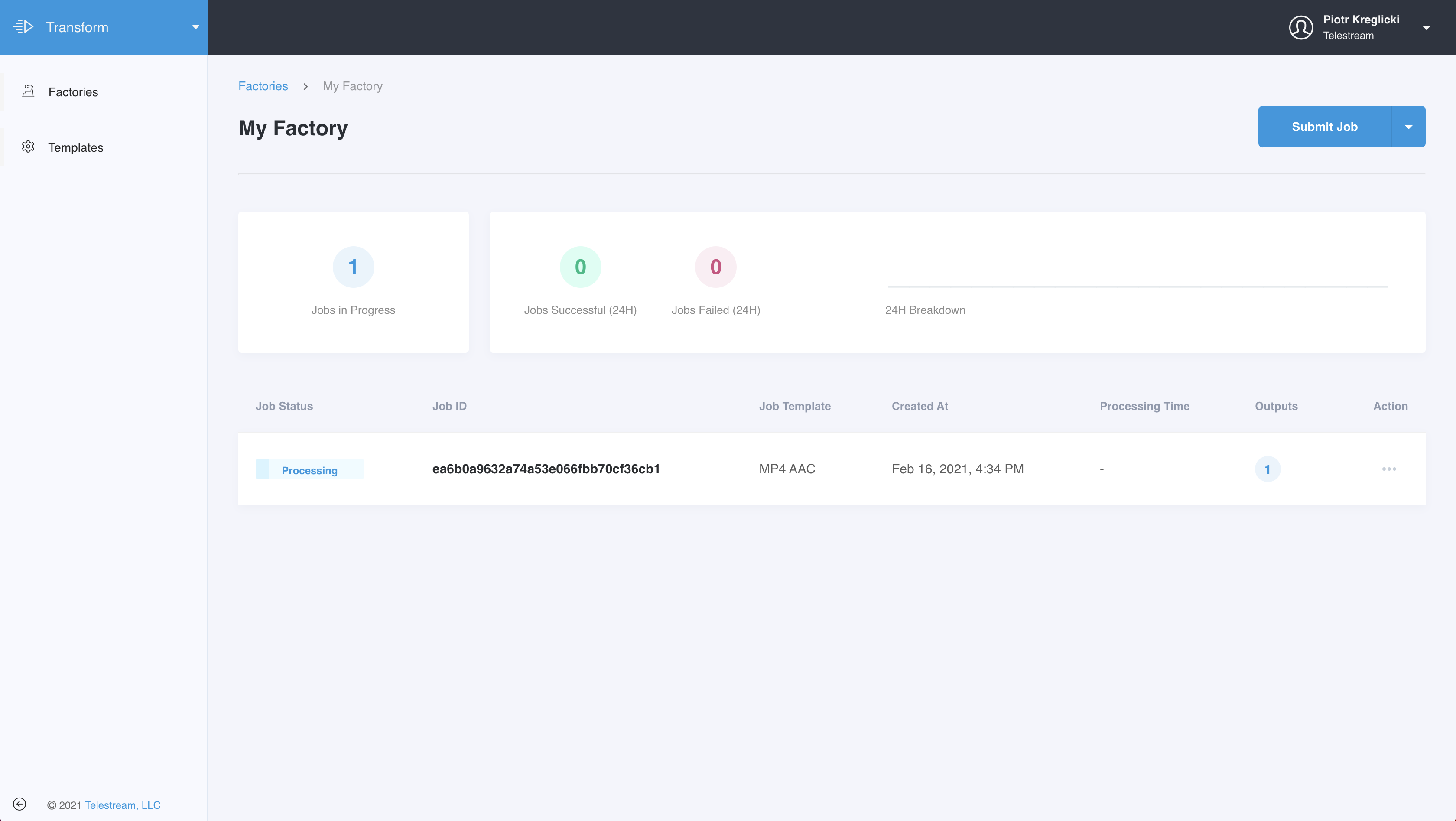The width and height of the screenshot is (1456, 821).
Task: Collapse sidebar with the back arrow icon
Action: tap(19, 804)
